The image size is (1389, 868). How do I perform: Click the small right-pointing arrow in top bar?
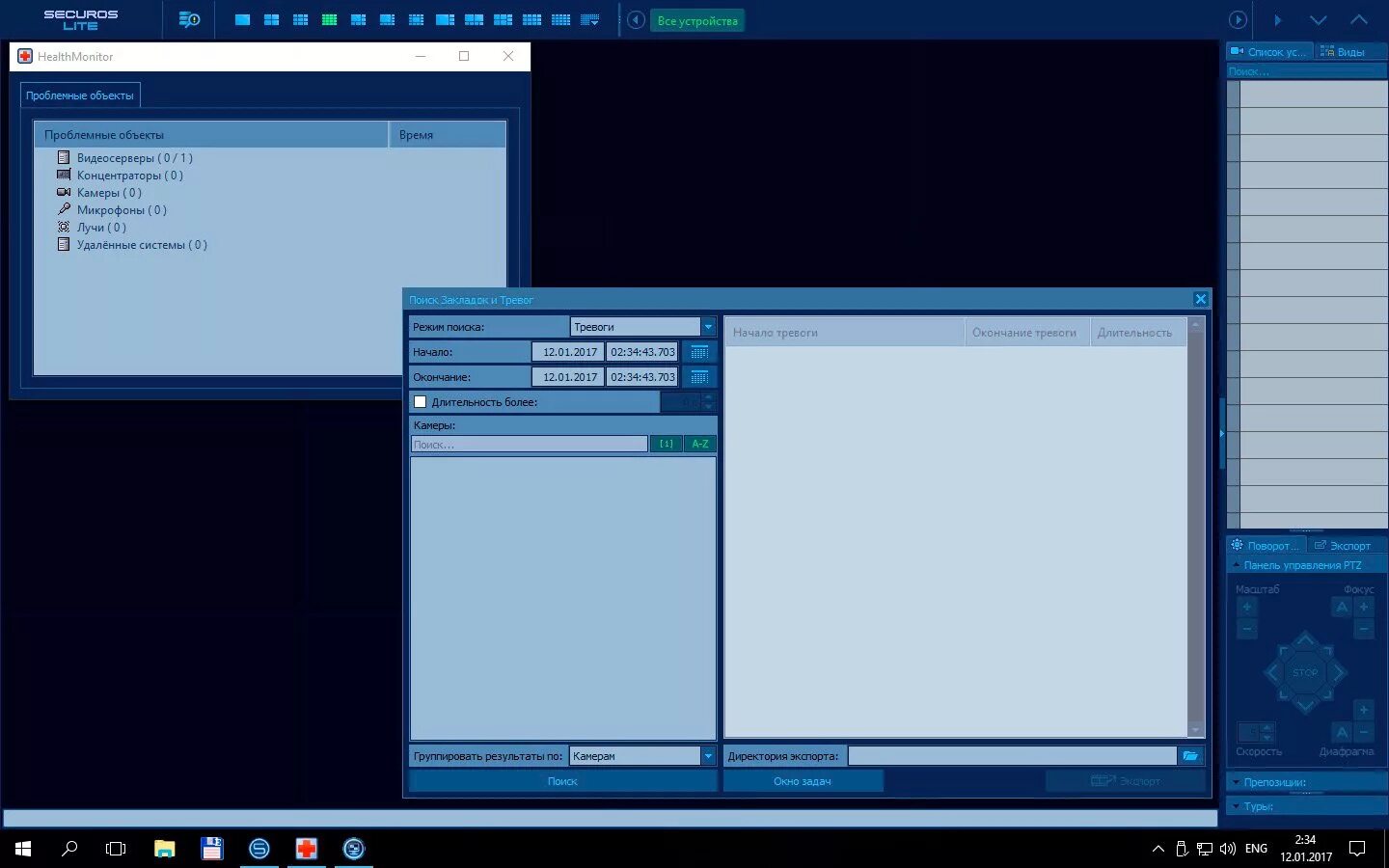pos(1278,20)
